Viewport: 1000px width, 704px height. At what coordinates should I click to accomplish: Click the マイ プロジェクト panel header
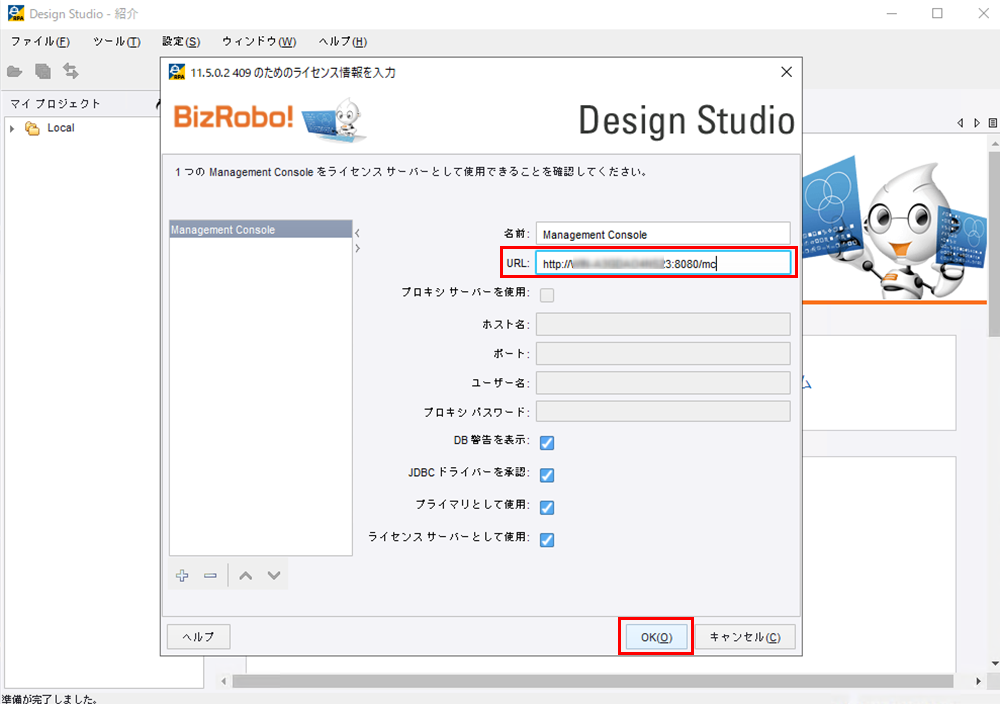coord(55,104)
